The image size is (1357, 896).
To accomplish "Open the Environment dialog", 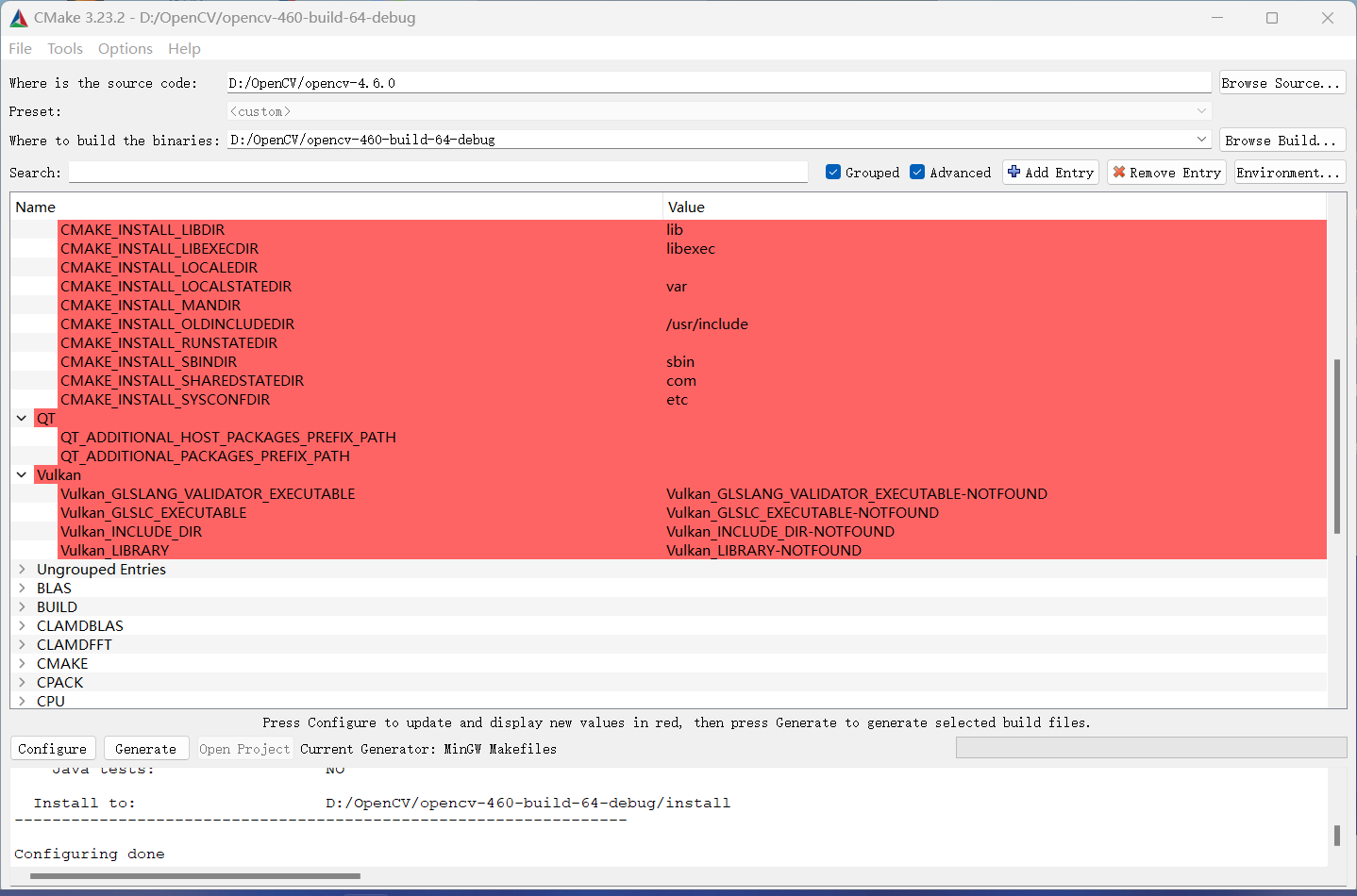I will 1289,172.
